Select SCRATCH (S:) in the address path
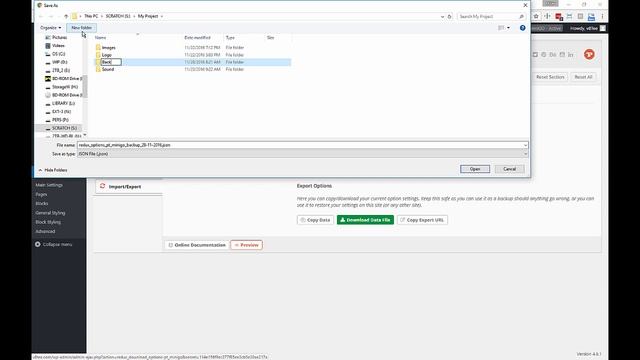Viewport: 640px width, 360px height. pyautogui.click(x=118, y=16)
